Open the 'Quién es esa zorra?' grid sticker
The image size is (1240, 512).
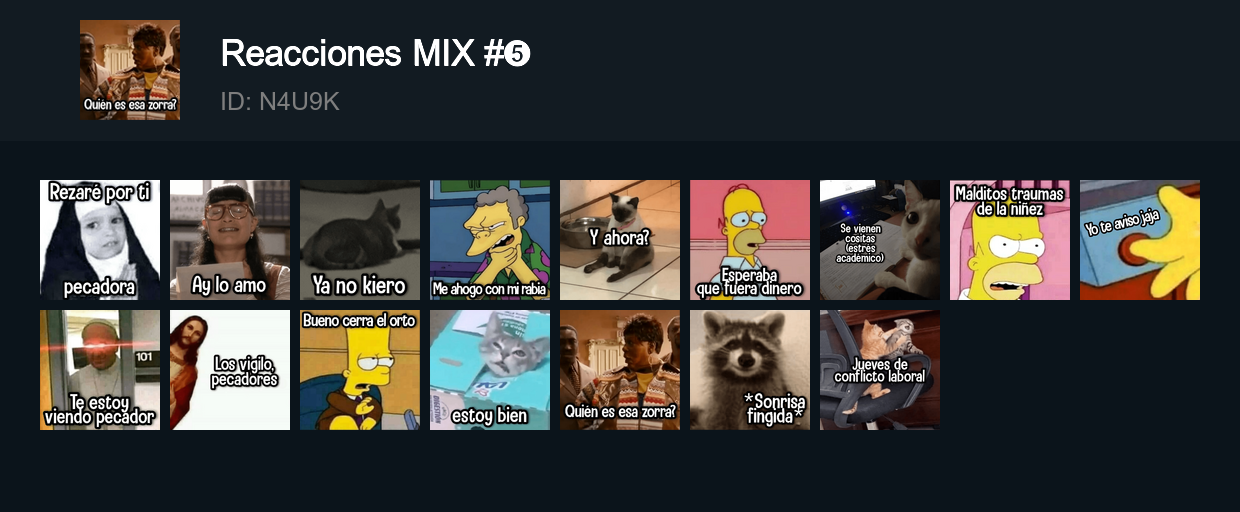coord(620,370)
